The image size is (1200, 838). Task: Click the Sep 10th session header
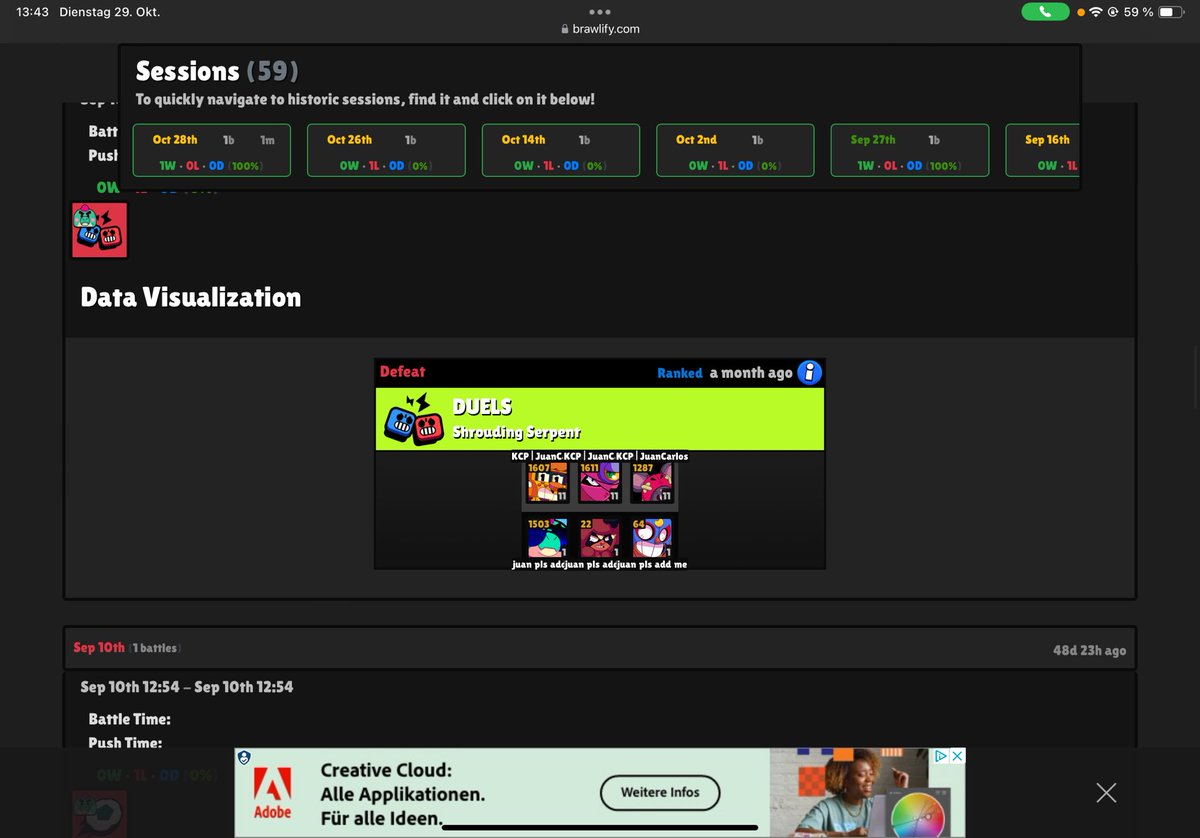600,649
